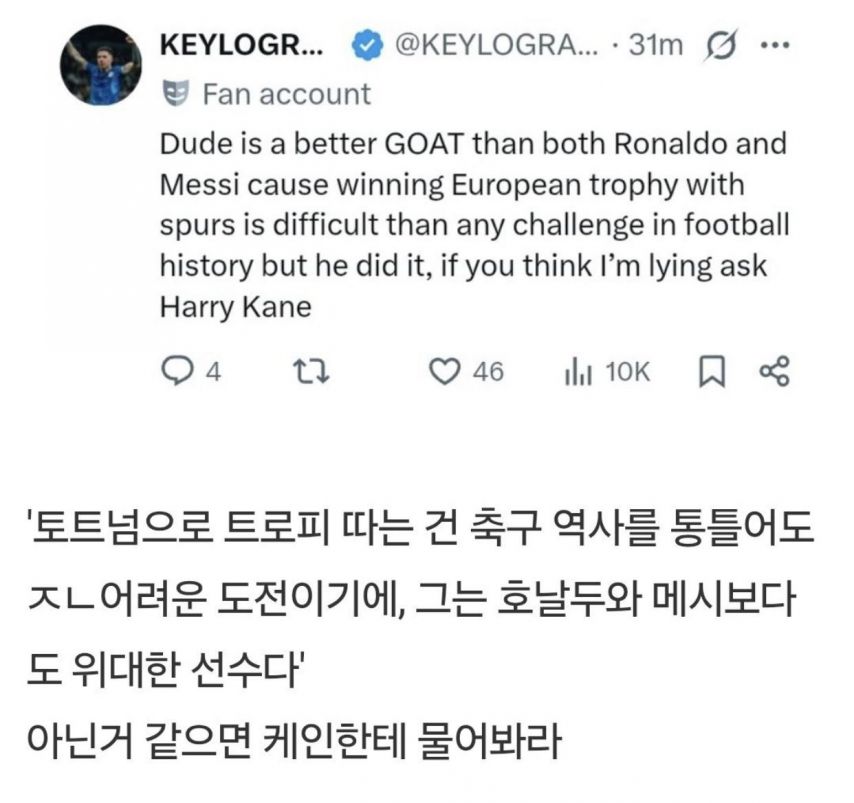Open the reply comment icon
This screenshot has width=854, height=803.
click(x=177, y=371)
